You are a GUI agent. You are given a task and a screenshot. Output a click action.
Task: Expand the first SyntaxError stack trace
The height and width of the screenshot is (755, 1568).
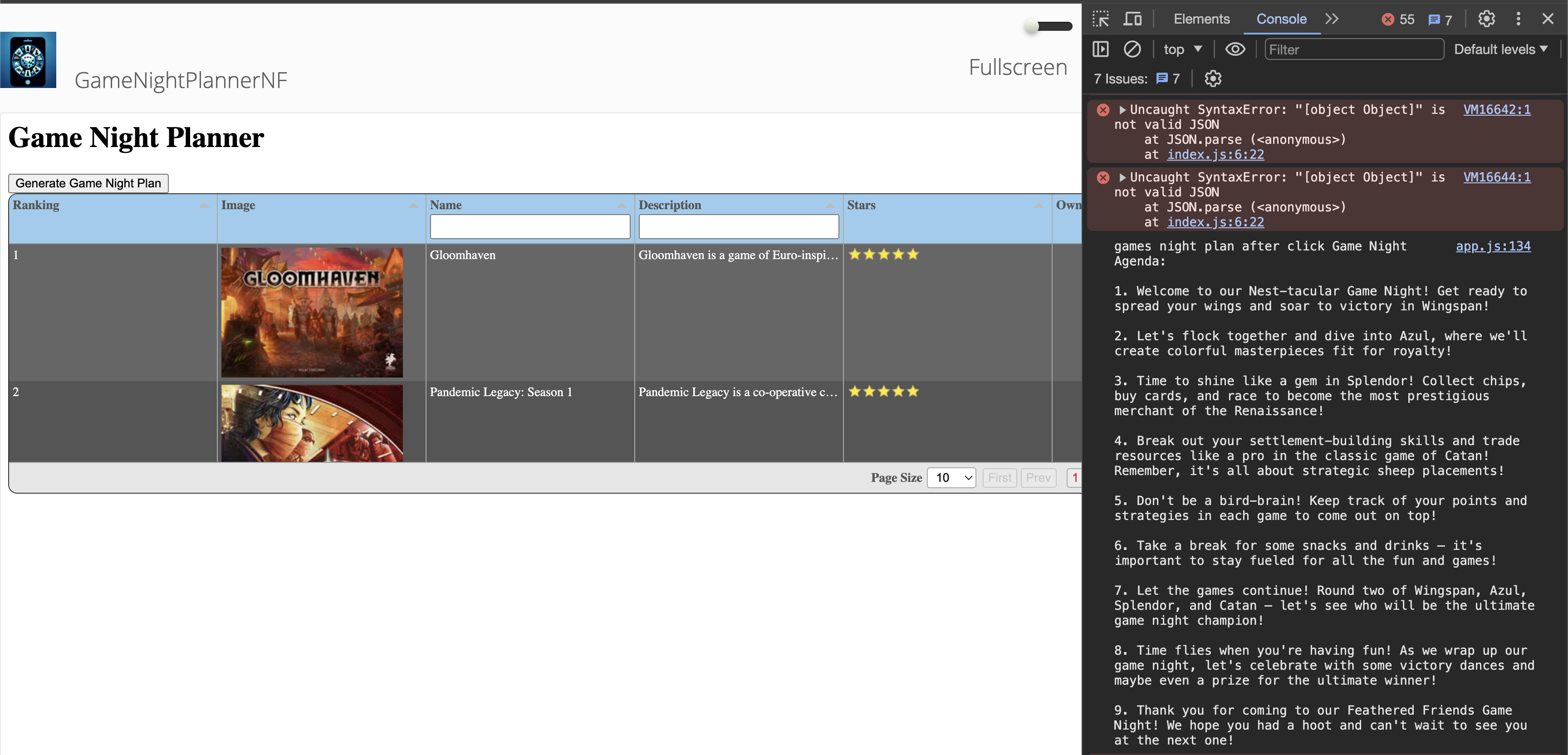[1122, 110]
